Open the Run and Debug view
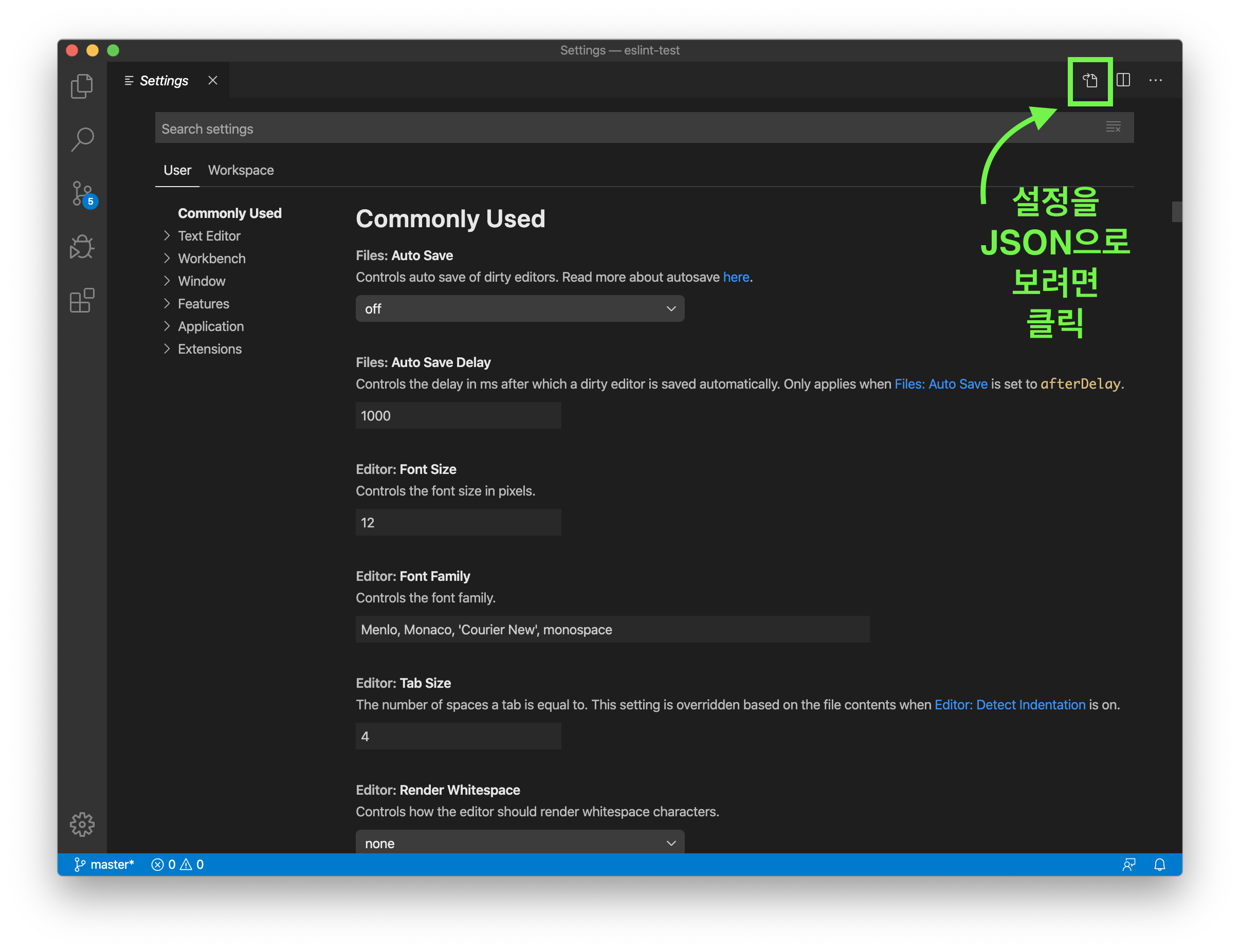 [x=82, y=247]
